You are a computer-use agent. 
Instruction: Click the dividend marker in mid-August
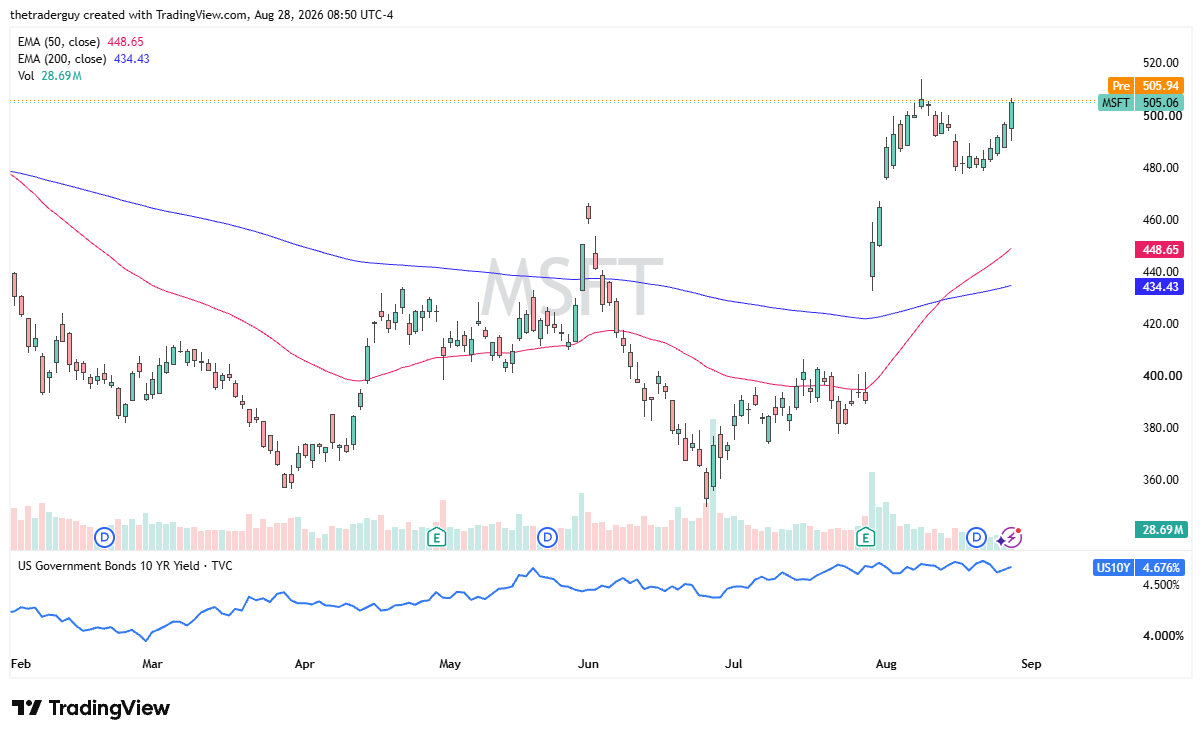pyautogui.click(x=978, y=538)
